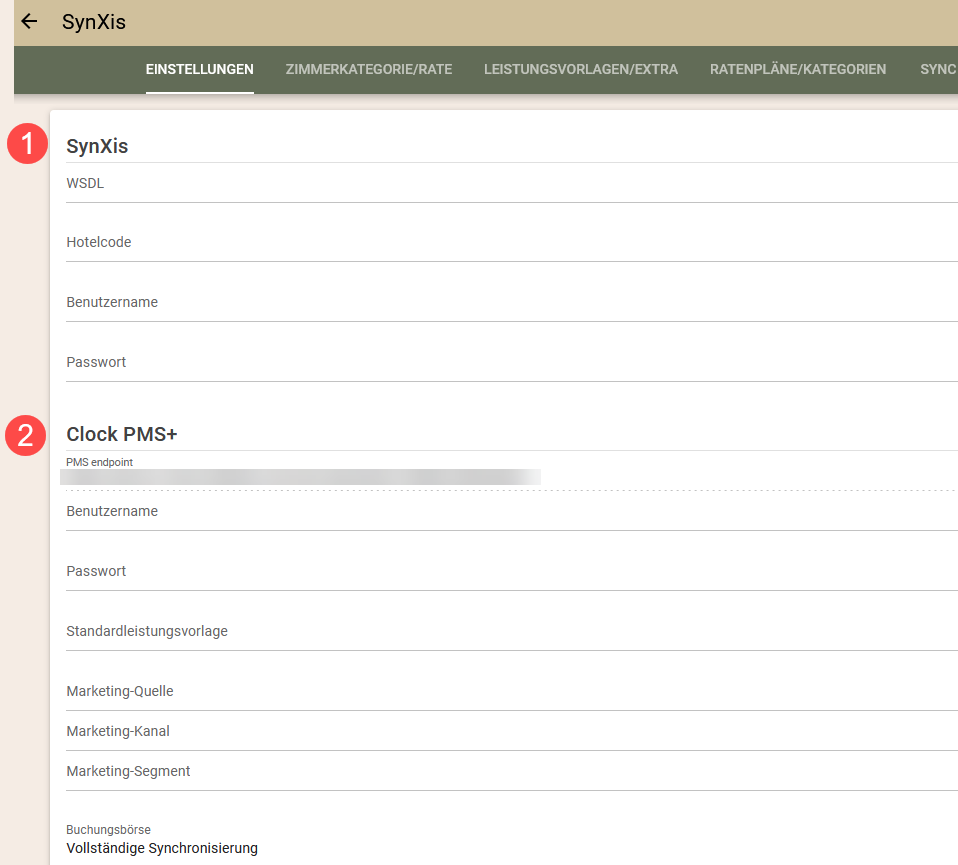Screen dimensions: 958x865
Task: Click the PMS endpoint field
Action: coord(512,473)
